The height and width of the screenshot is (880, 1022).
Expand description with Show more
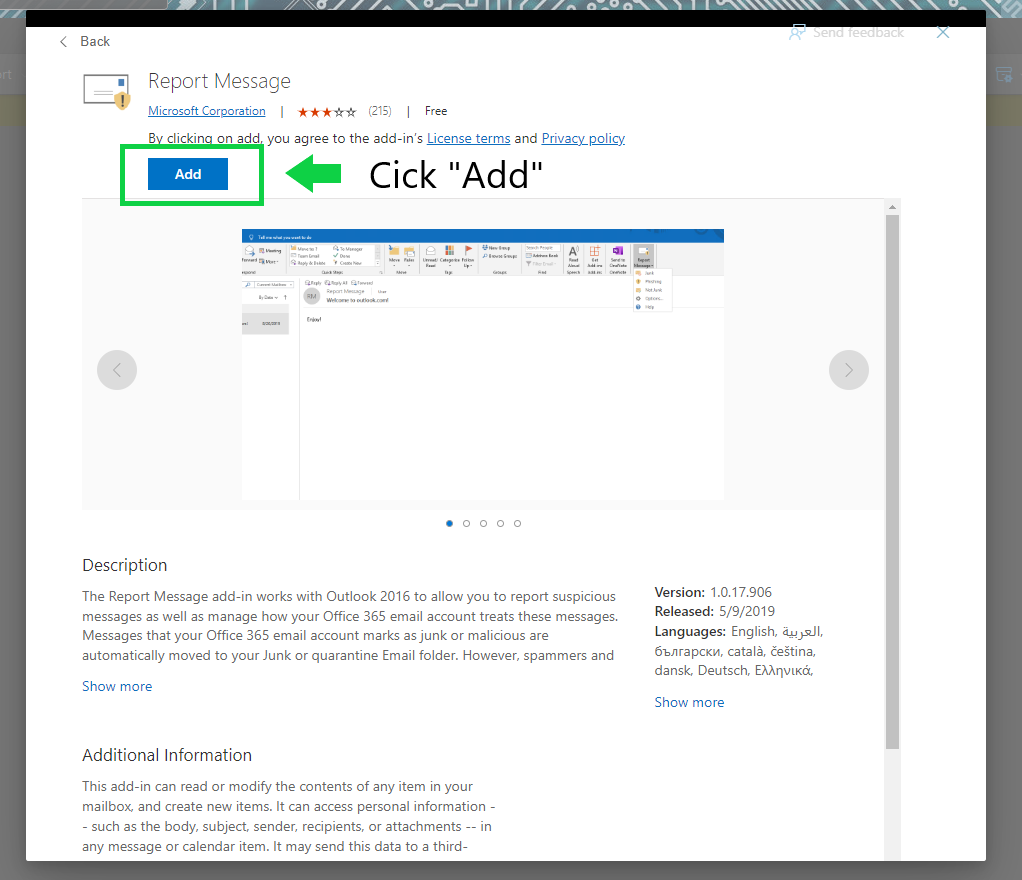pos(117,686)
